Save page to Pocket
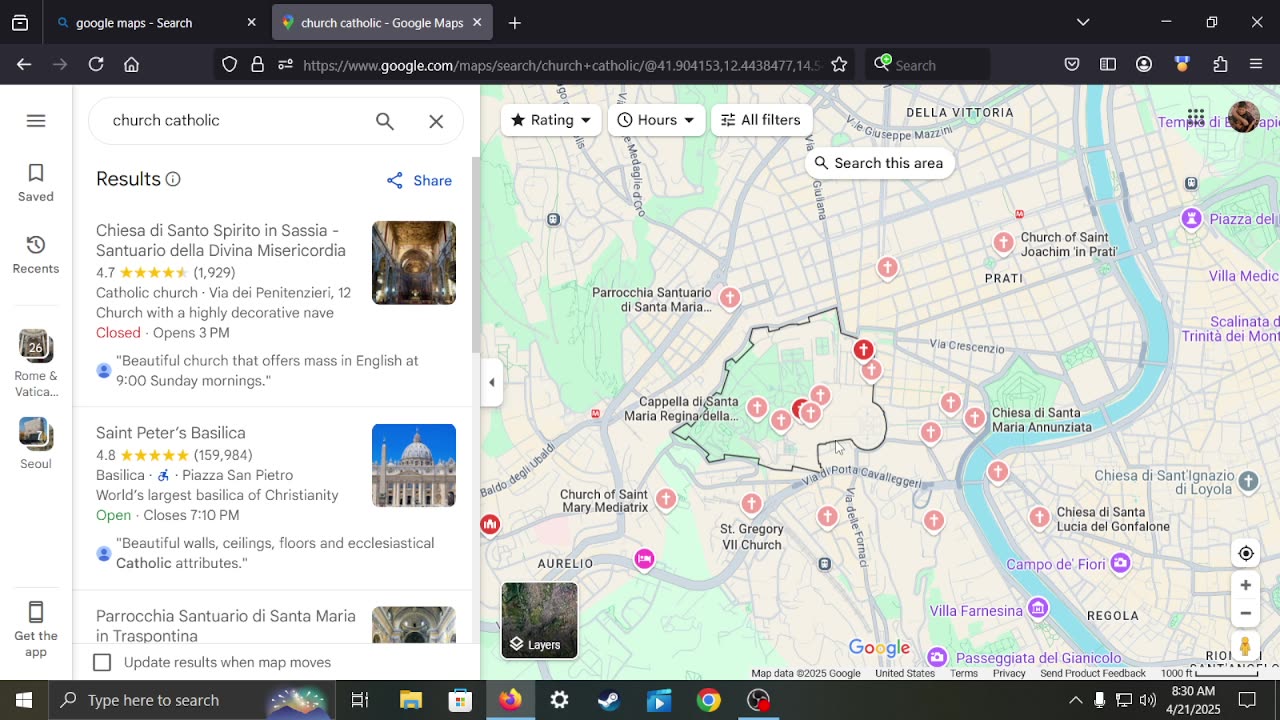Screen dimensions: 1280x720 [1072, 65]
